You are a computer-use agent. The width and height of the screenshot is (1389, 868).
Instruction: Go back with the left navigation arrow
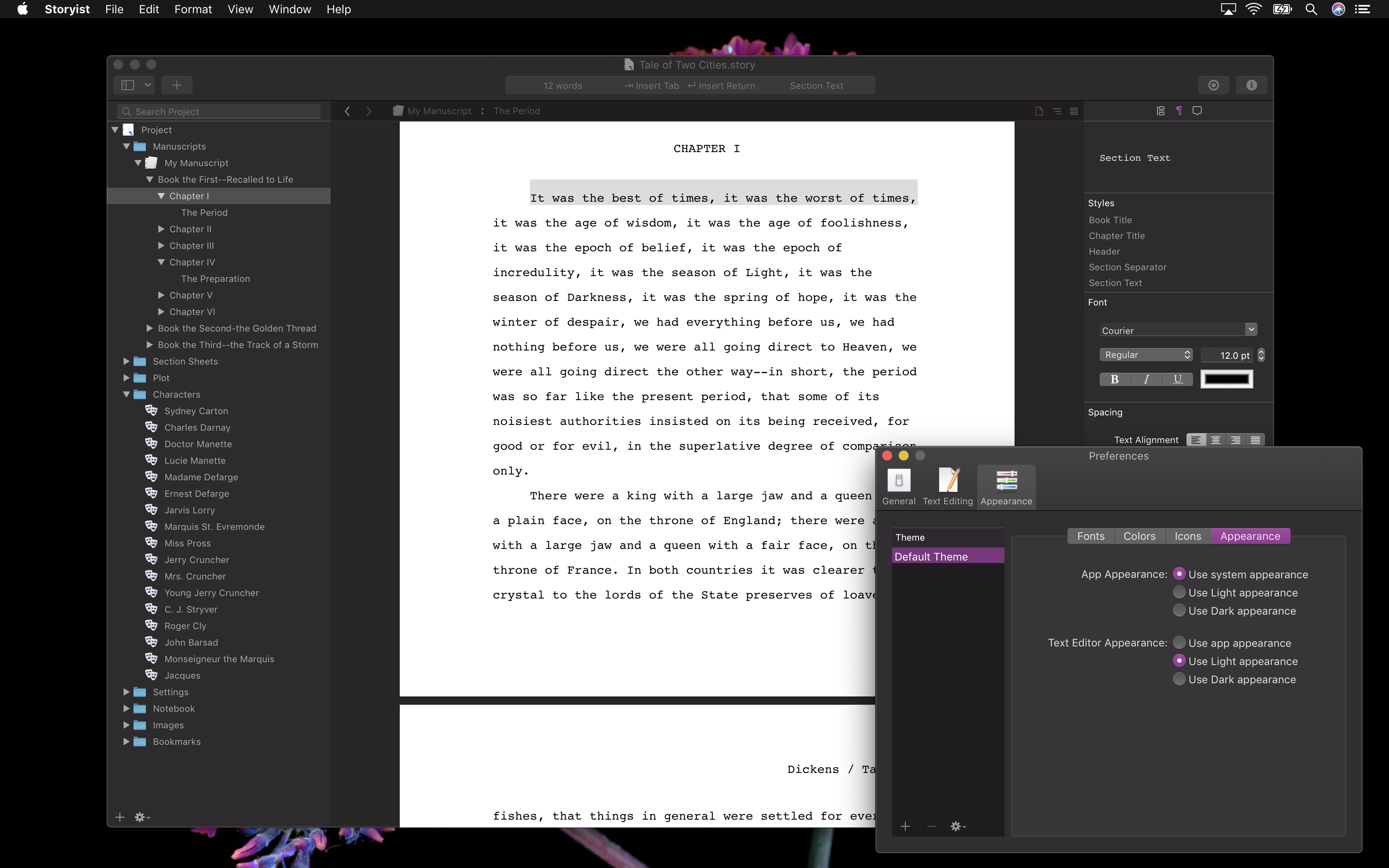point(347,111)
